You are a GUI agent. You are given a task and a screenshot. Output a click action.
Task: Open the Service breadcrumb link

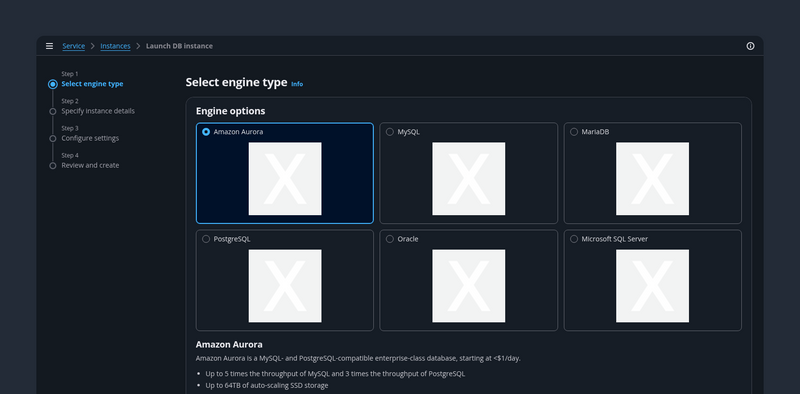click(x=73, y=46)
